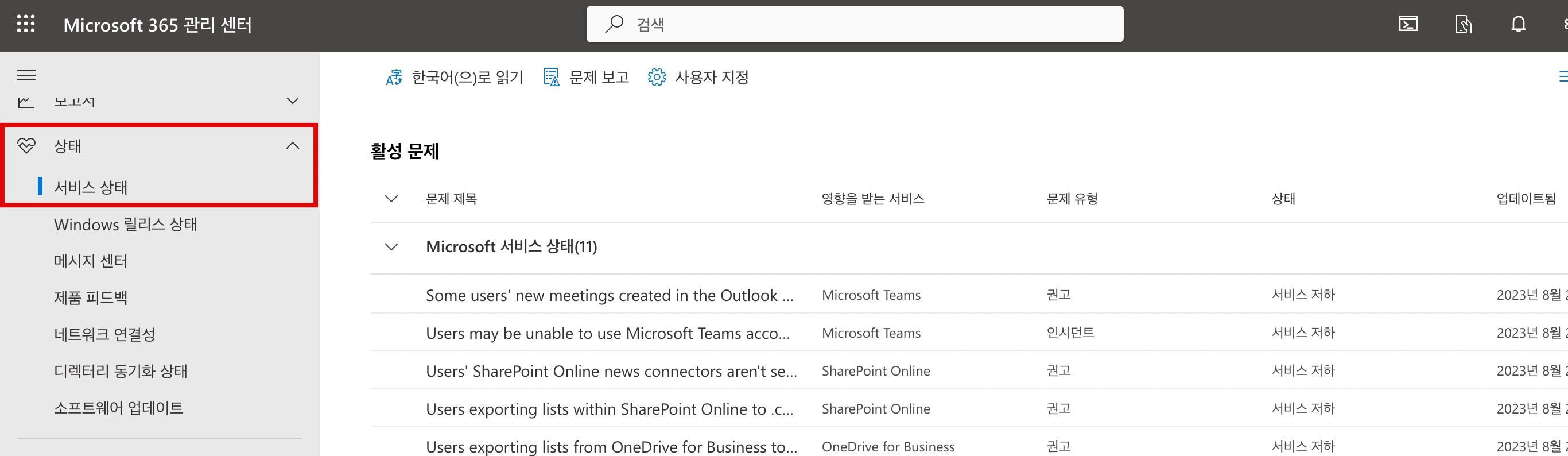Select 서비스 상태 in the sidebar
The height and width of the screenshot is (456, 1568).
91,187
